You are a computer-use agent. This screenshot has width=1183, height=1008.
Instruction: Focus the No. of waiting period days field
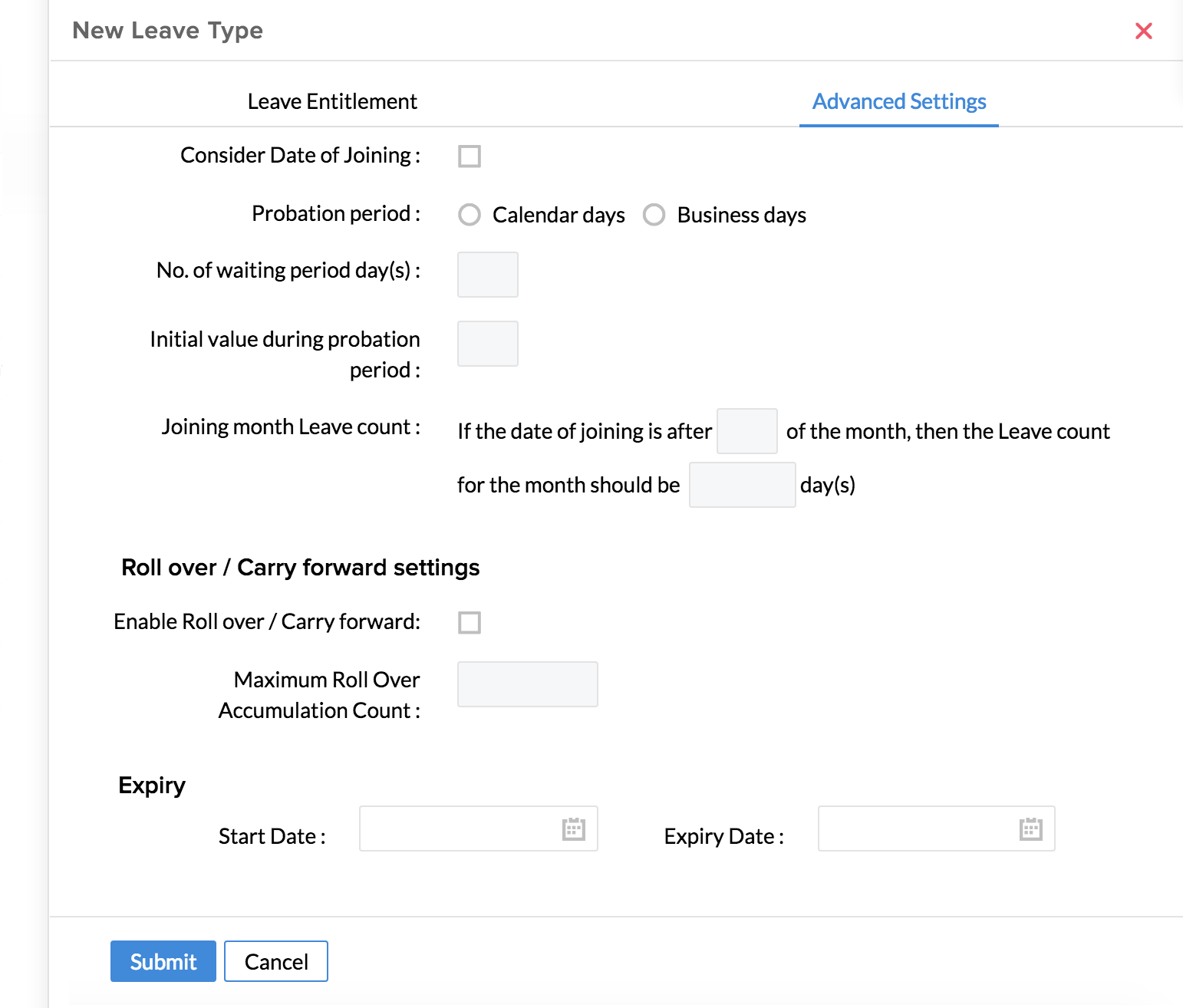tap(488, 275)
